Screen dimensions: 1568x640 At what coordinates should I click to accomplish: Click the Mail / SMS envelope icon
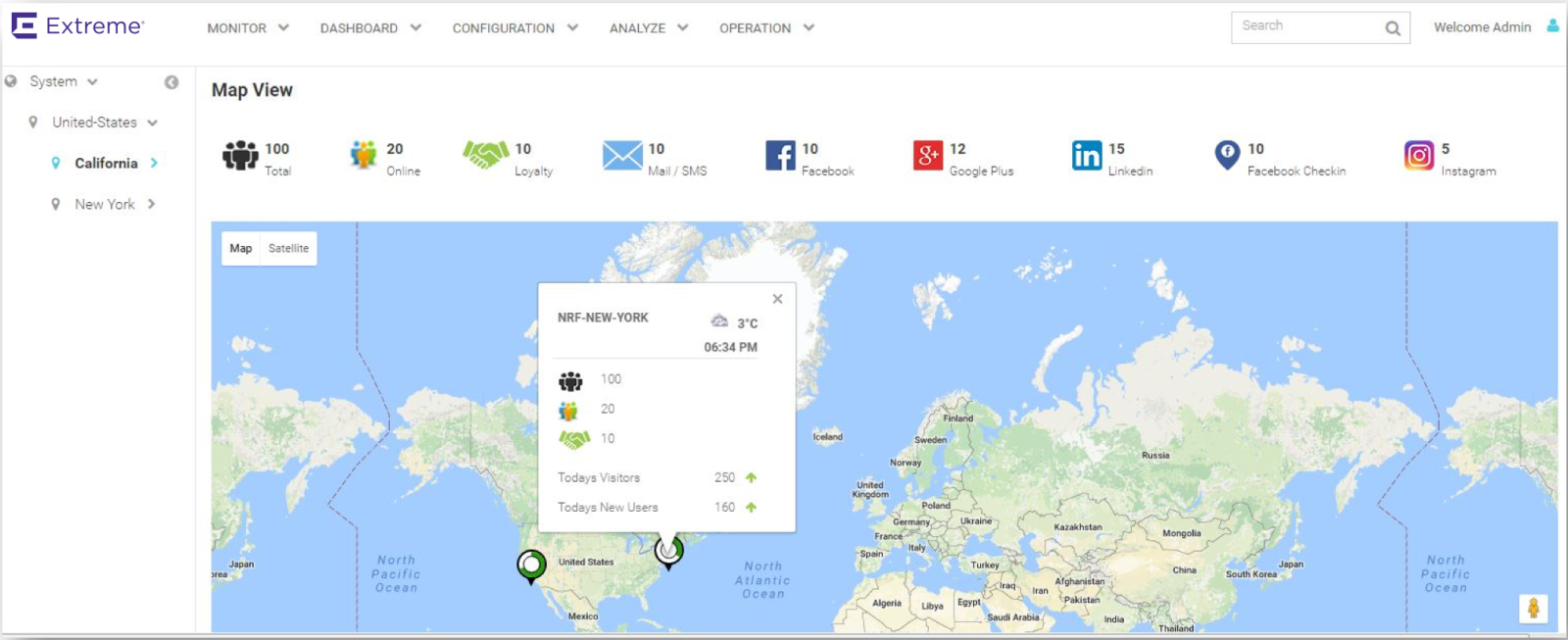click(622, 155)
